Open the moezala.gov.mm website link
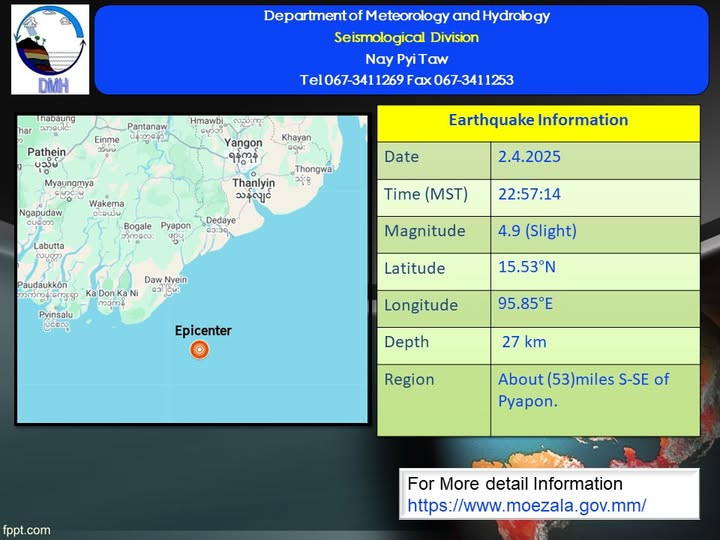 pos(526,505)
